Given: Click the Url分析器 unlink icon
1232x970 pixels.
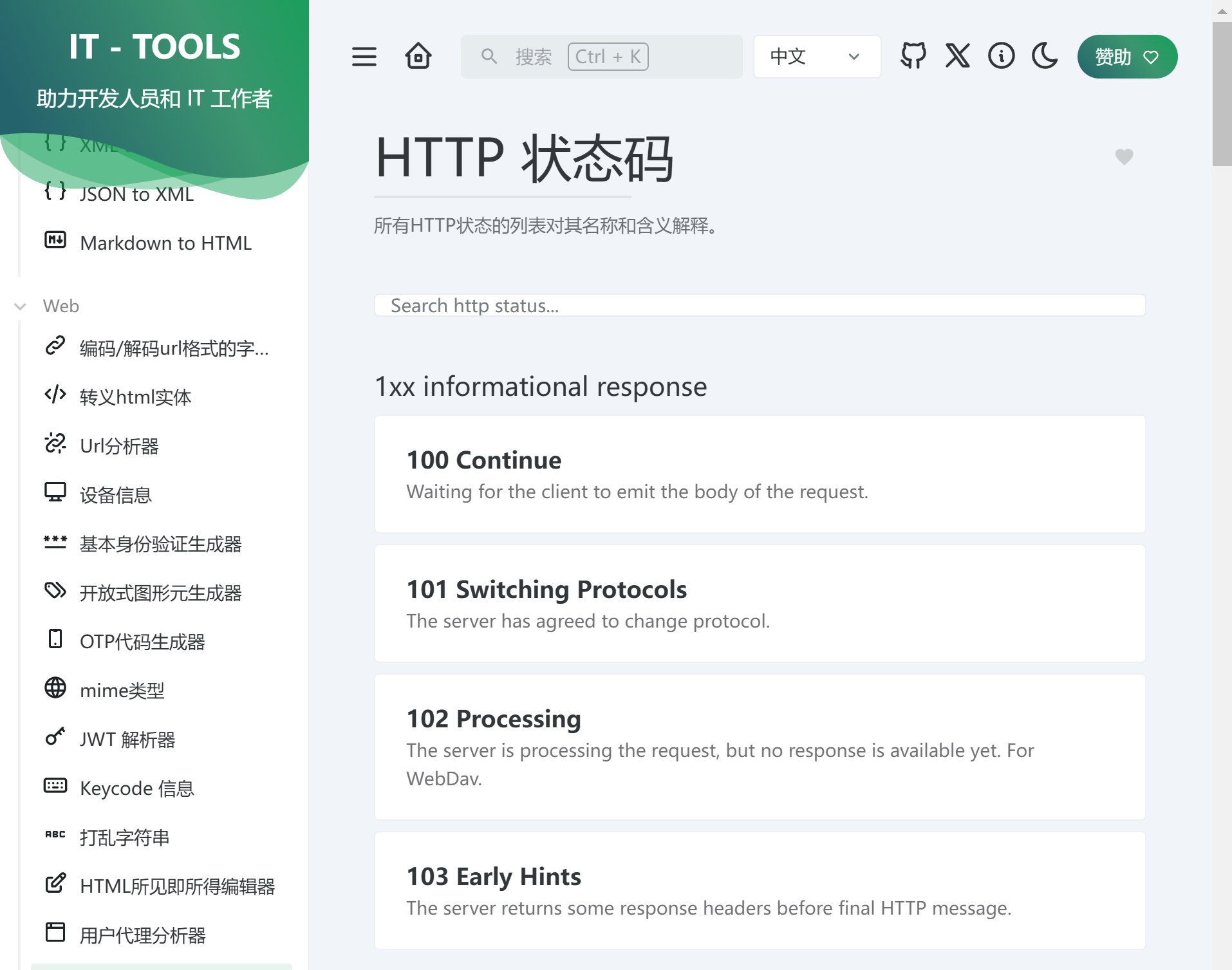Looking at the screenshot, I should coord(55,443).
